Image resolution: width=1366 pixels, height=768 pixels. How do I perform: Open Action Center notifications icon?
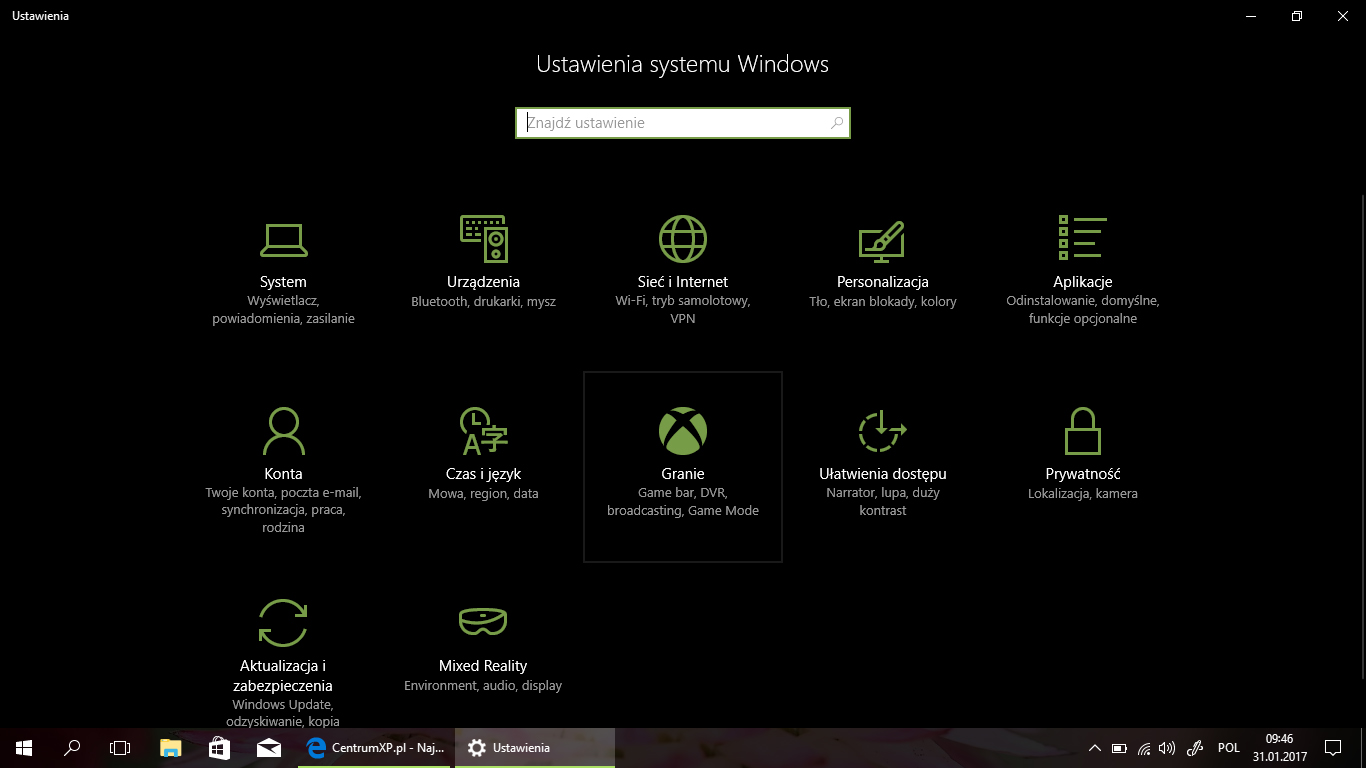pyautogui.click(x=1333, y=748)
